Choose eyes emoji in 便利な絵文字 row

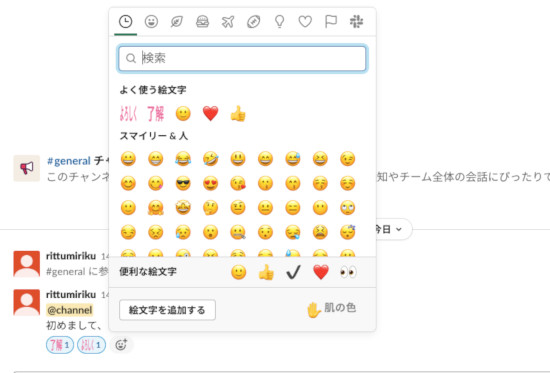(x=348, y=272)
